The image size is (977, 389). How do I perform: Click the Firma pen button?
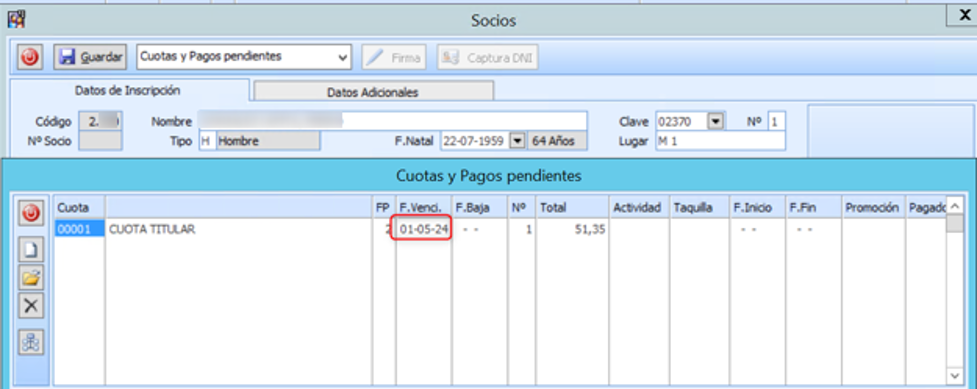(394, 57)
